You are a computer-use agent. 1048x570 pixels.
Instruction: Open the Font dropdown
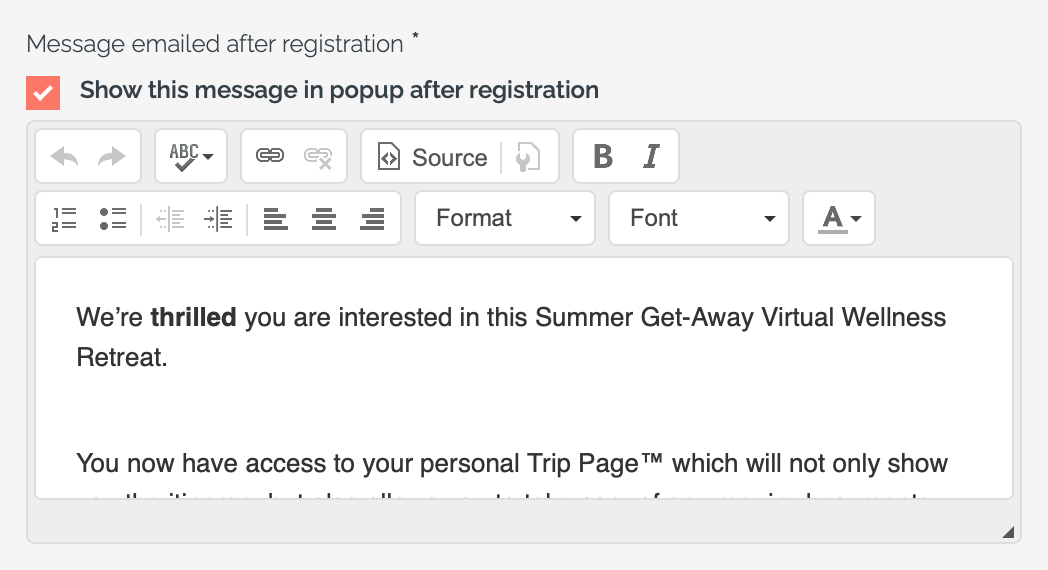click(698, 219)
